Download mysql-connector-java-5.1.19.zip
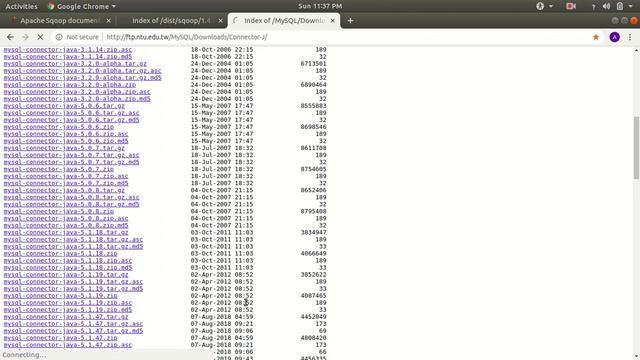This screenshot has height=360, width=640. 60,296
